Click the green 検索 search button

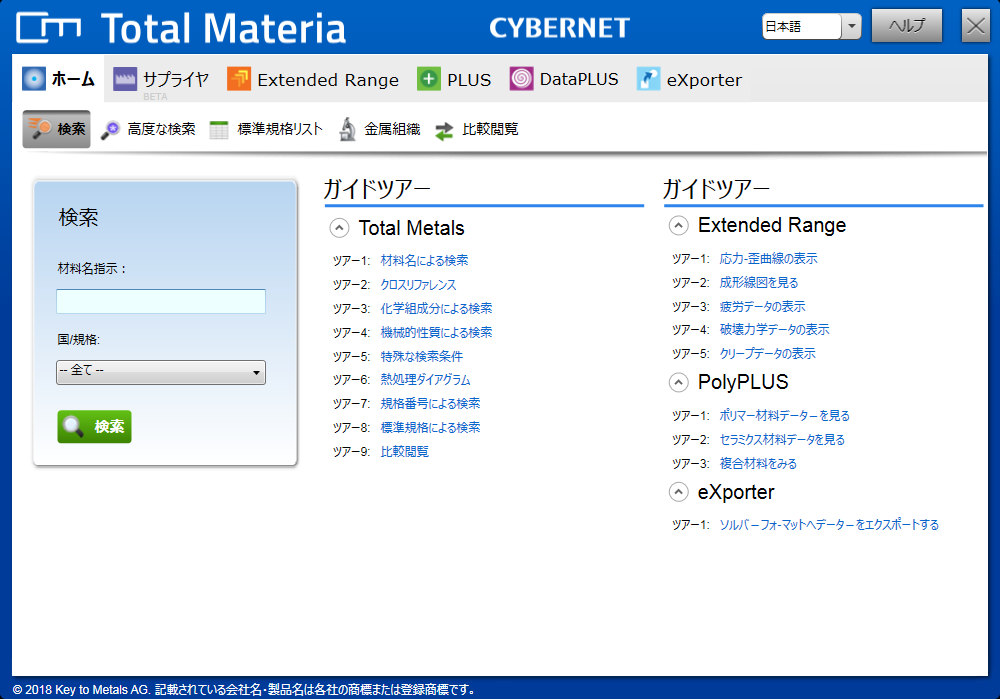[94, 426]
